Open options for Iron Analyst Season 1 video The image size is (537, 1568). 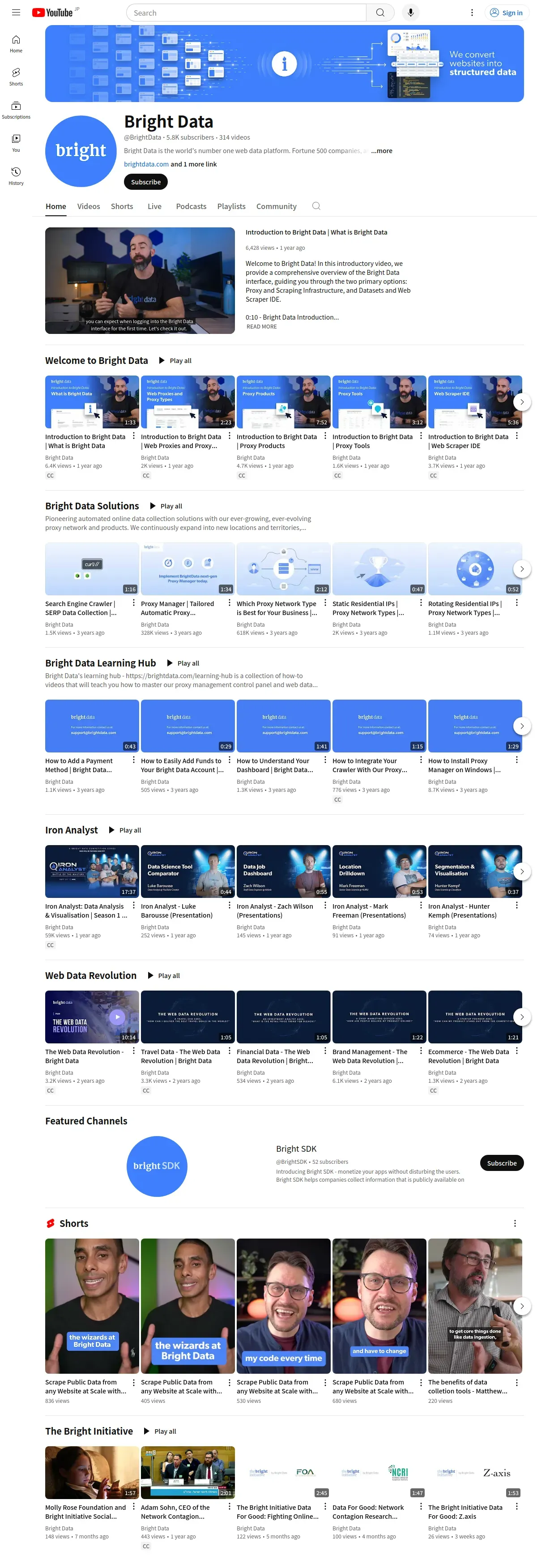click(x=134, y=905)
